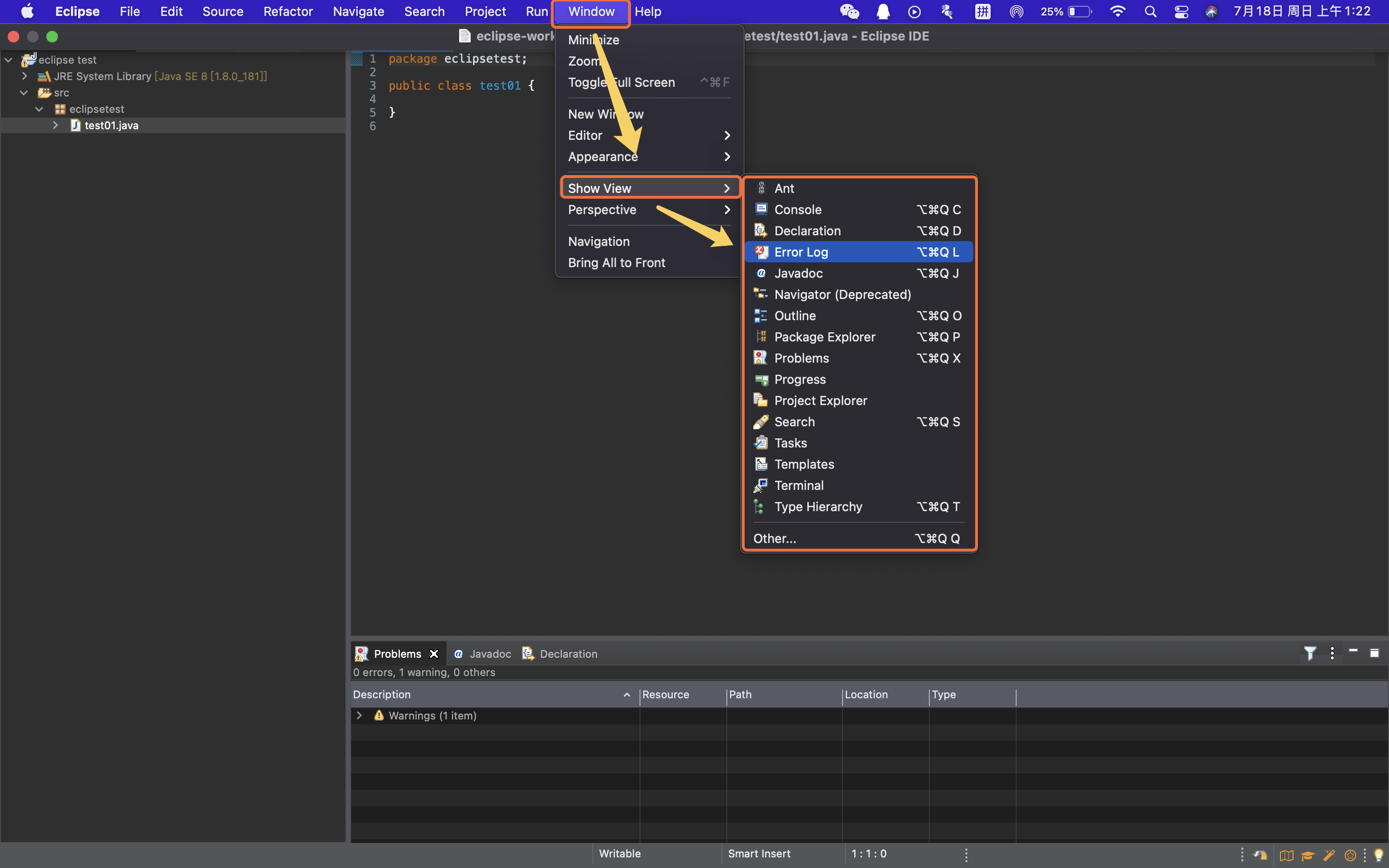The width and height of the screenshot is (1389, 868).
Task: Close the Problems tab with X
Action: tap(434, 654)
